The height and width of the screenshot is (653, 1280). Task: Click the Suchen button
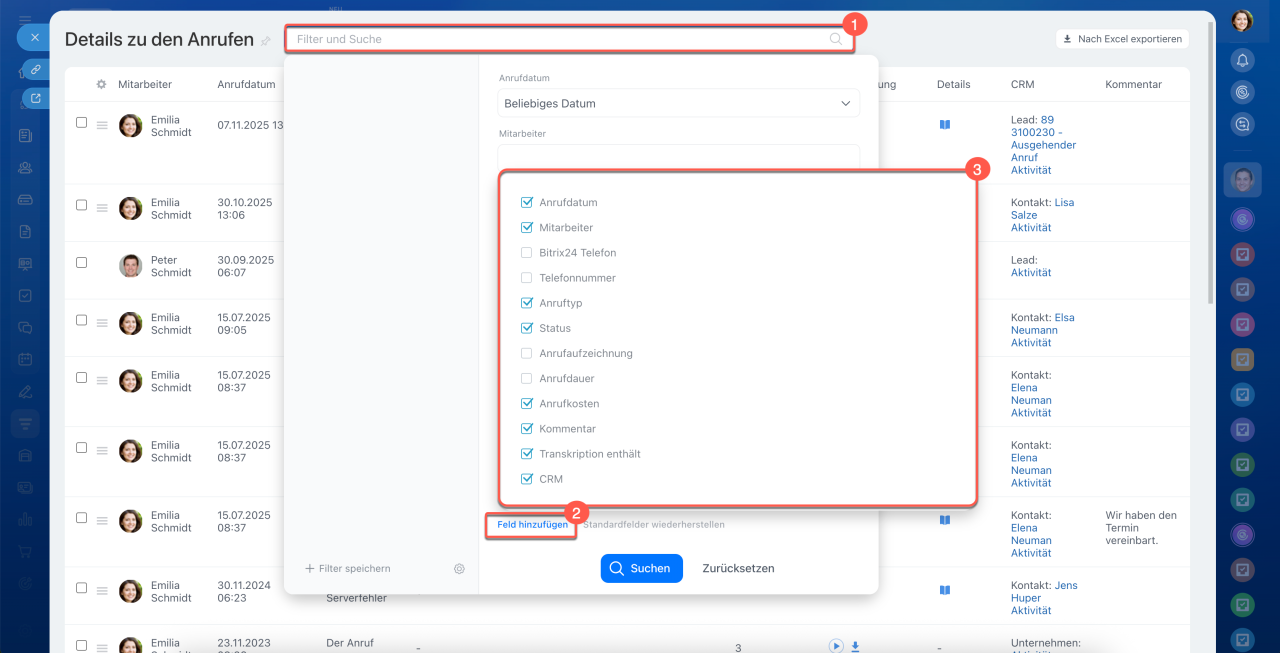(x=641, y=568)
